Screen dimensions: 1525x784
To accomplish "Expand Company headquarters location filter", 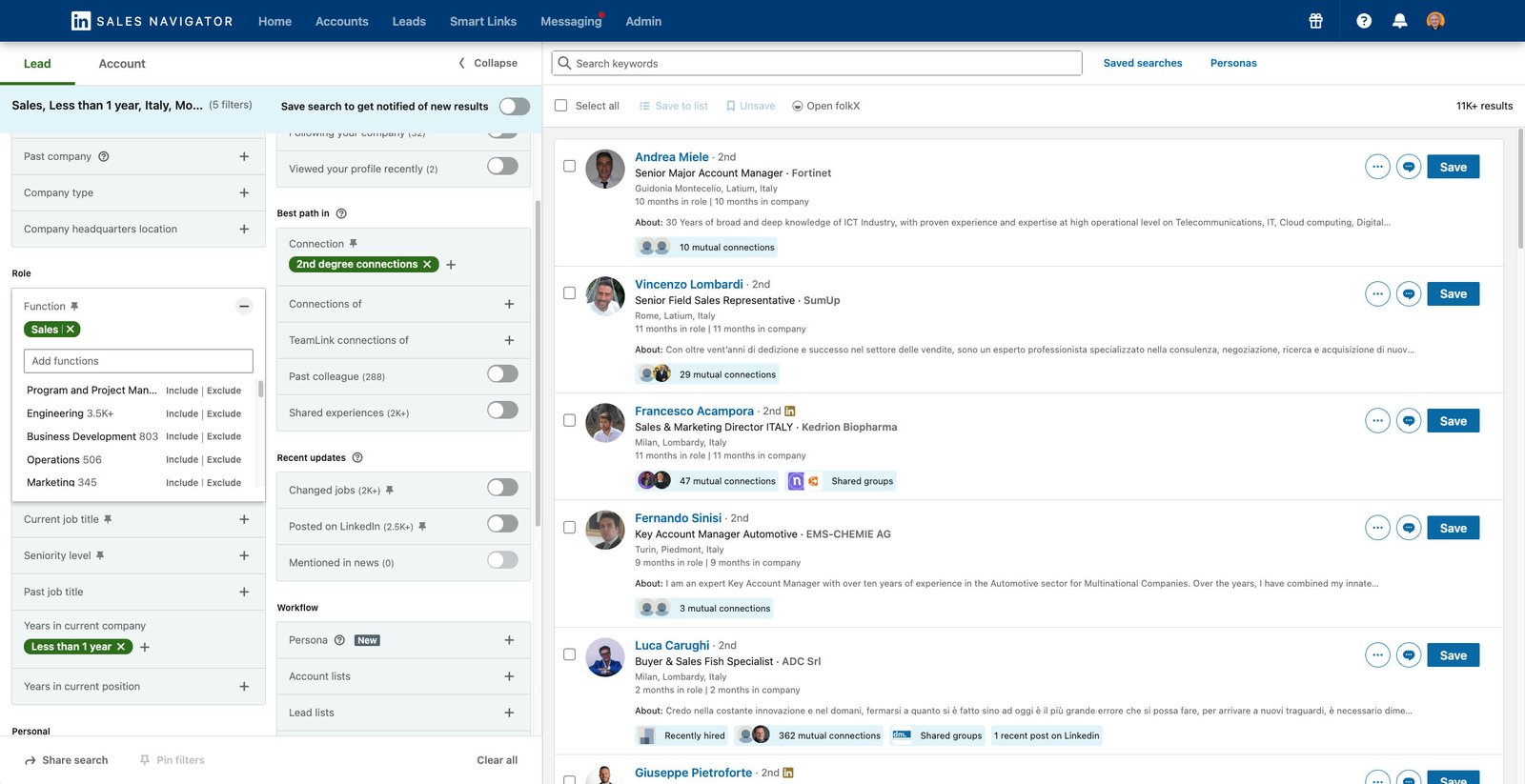I will [244, 229].
